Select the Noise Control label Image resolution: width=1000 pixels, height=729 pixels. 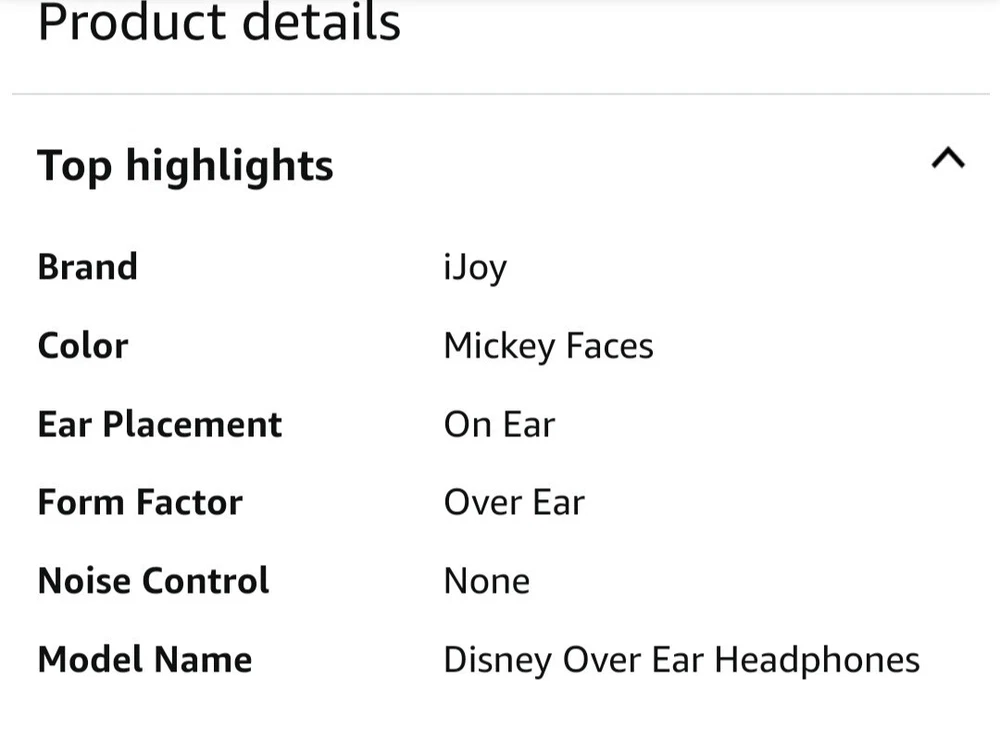point(153,581)
